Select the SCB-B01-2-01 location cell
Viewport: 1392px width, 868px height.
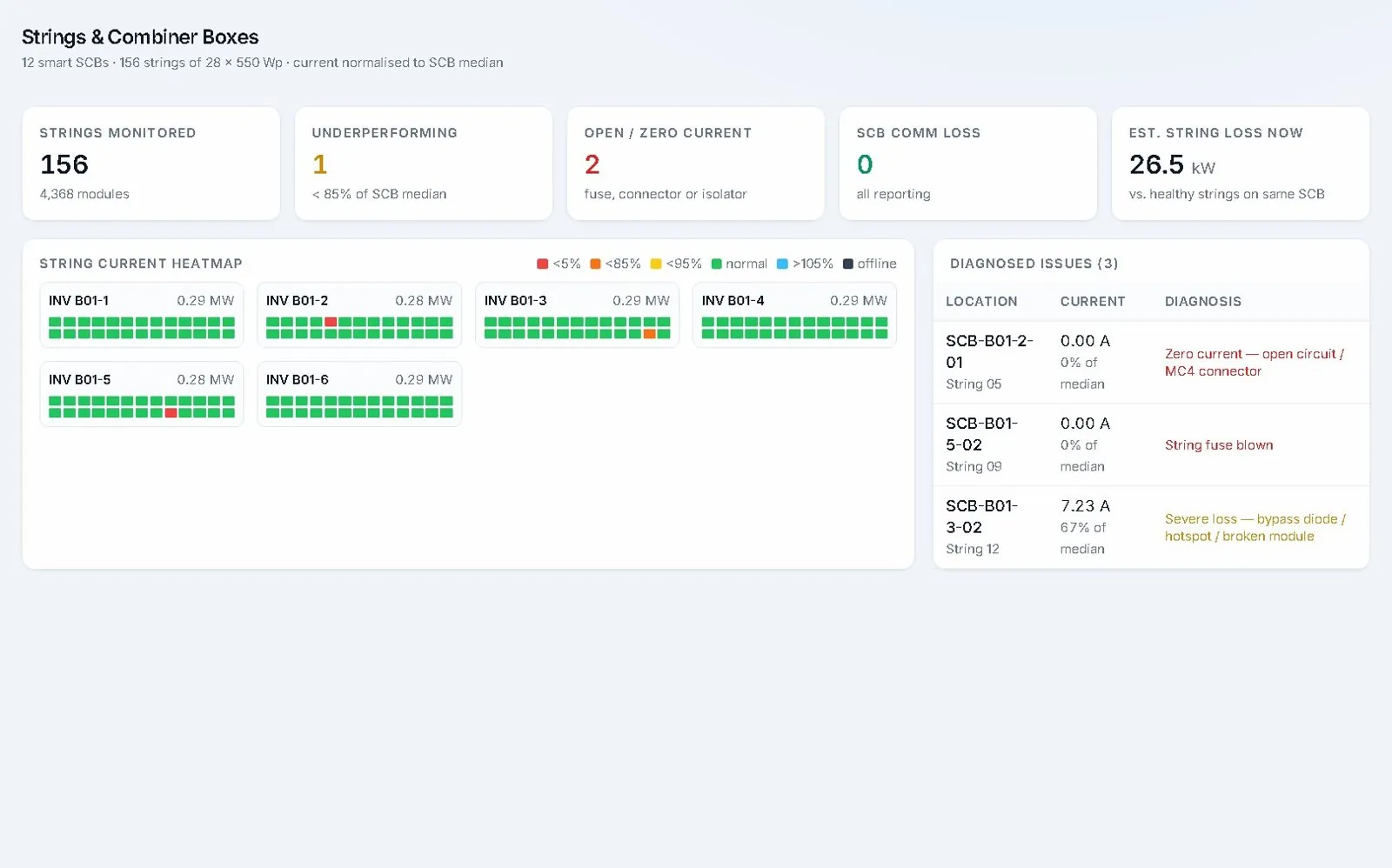(990, 362)
